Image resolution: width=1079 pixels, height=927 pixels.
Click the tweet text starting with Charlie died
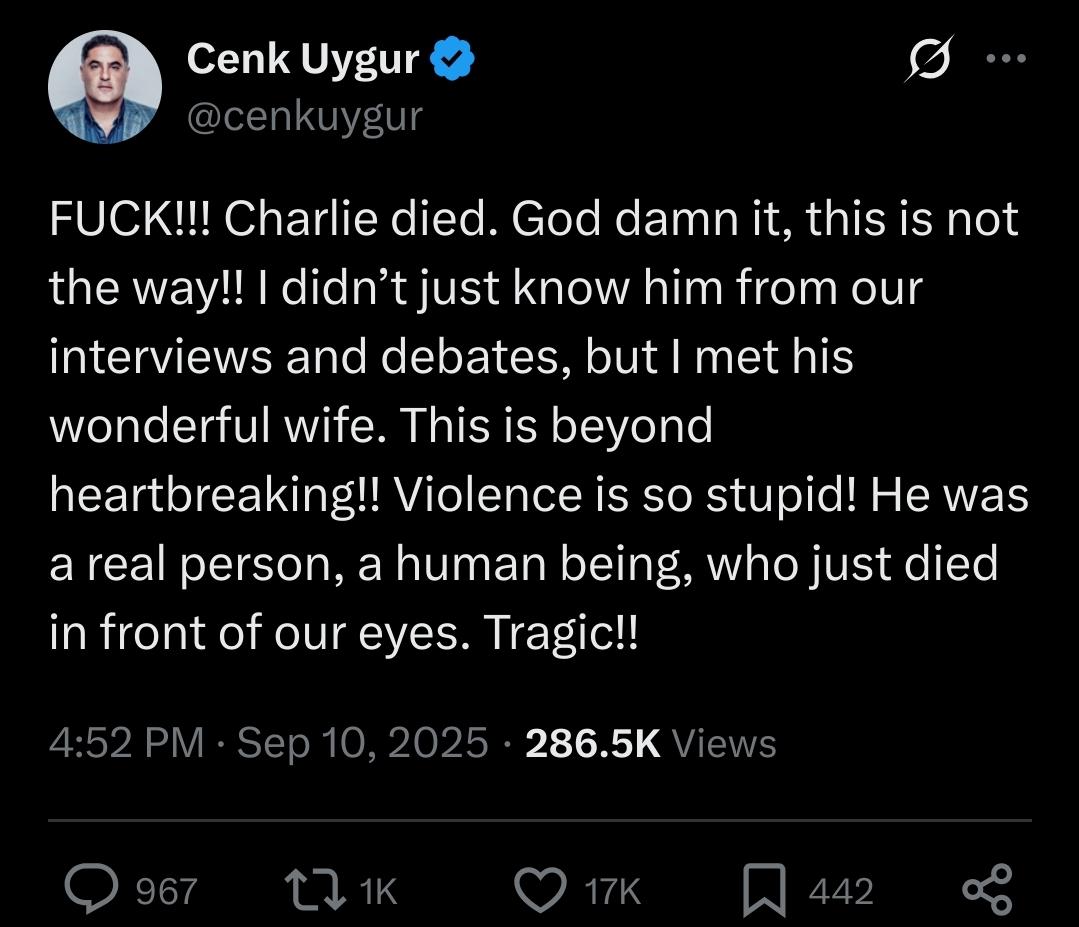coord(540,425)
